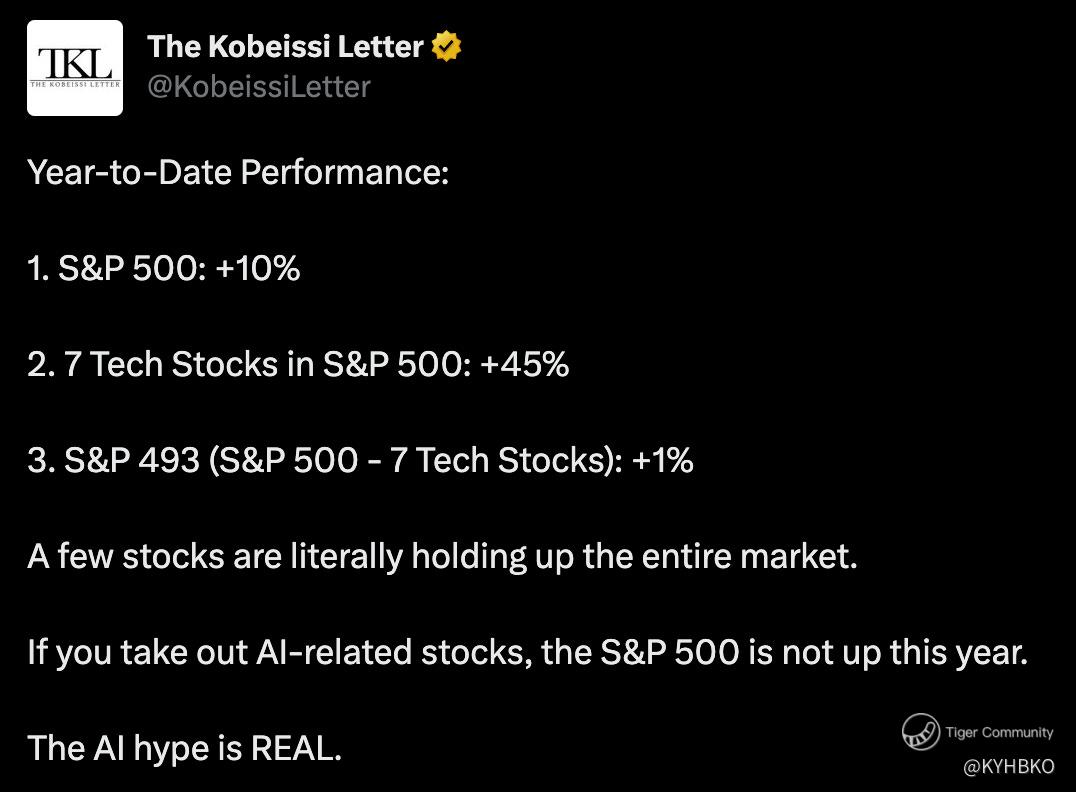
Task: Select the 7 Tech Stocks in S&P 500 line
Action: click(298, 365)
